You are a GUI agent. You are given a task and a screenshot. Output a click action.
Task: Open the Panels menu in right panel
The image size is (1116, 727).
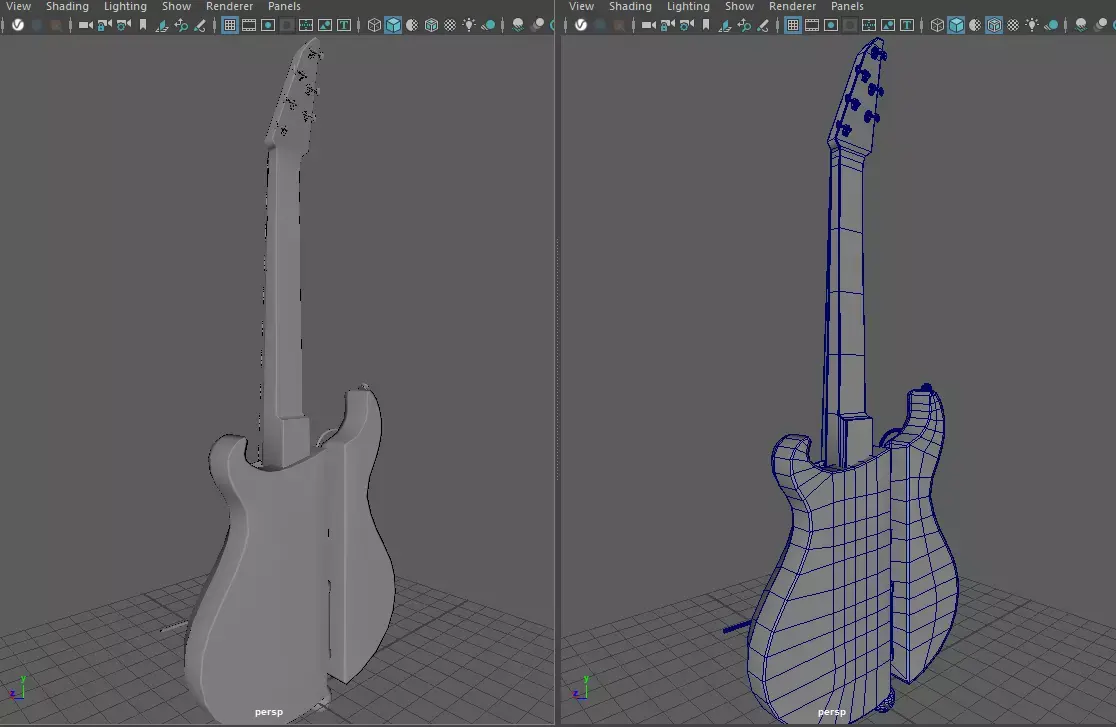[847, 6]
